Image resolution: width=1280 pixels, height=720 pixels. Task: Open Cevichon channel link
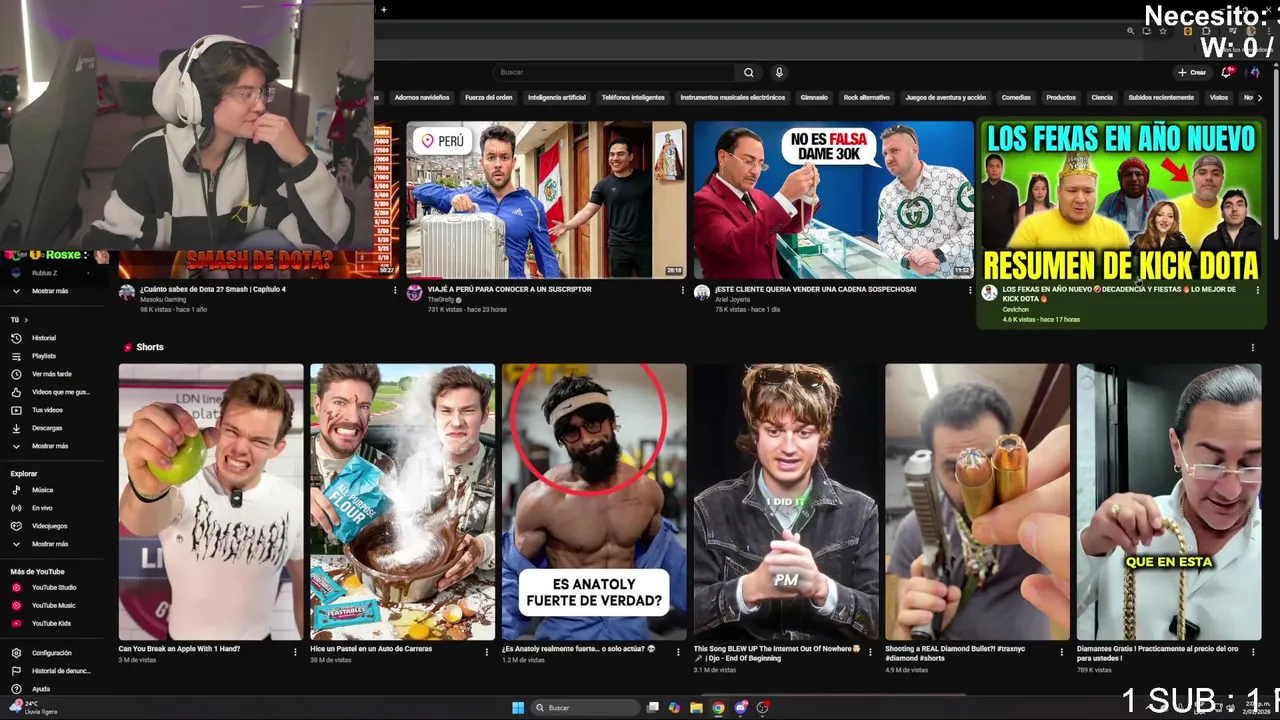pos(1016,309)
